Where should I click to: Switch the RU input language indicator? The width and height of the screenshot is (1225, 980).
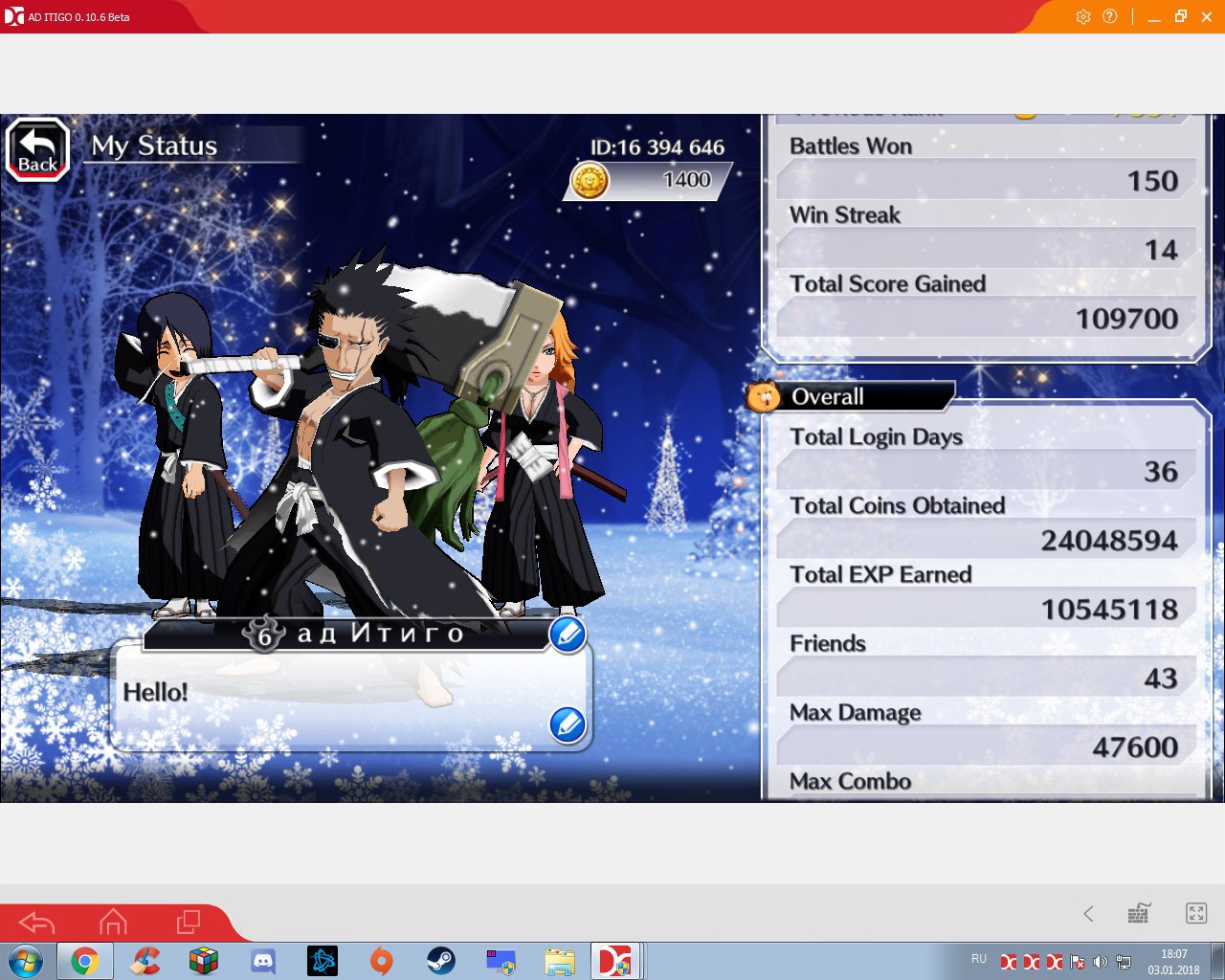coord(979,959)
